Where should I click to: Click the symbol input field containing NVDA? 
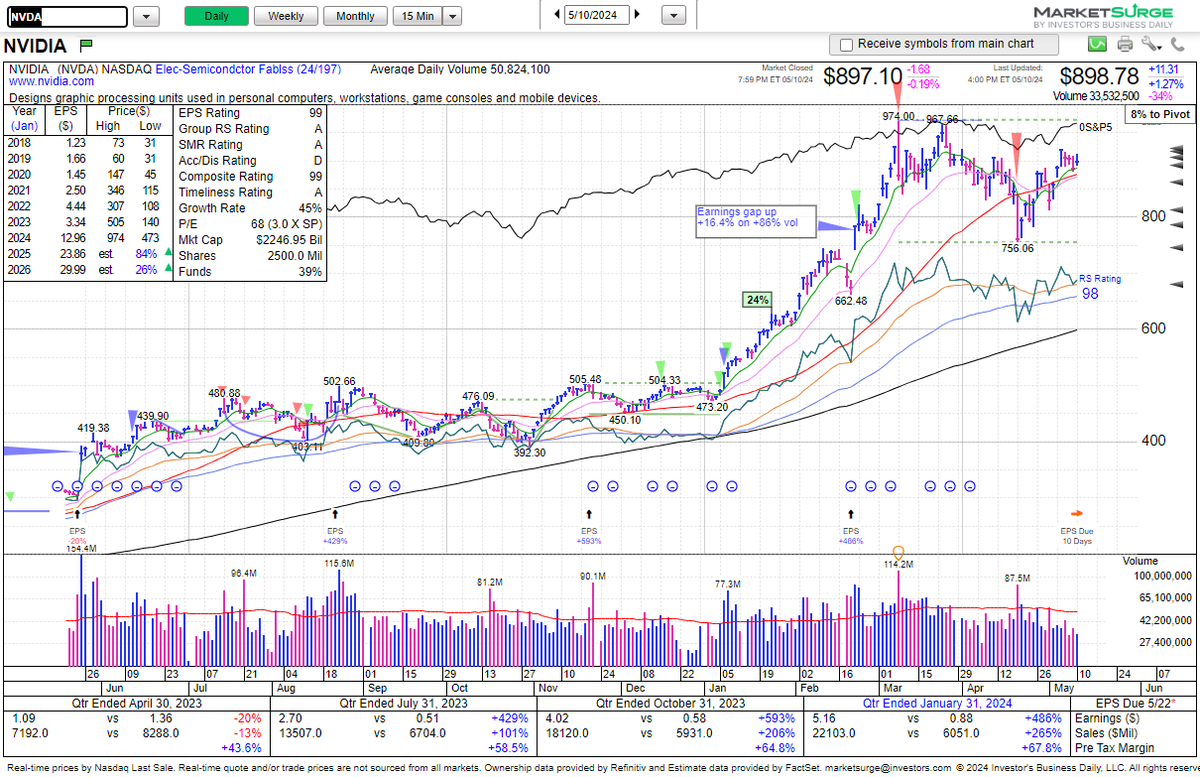pos(65,16)
